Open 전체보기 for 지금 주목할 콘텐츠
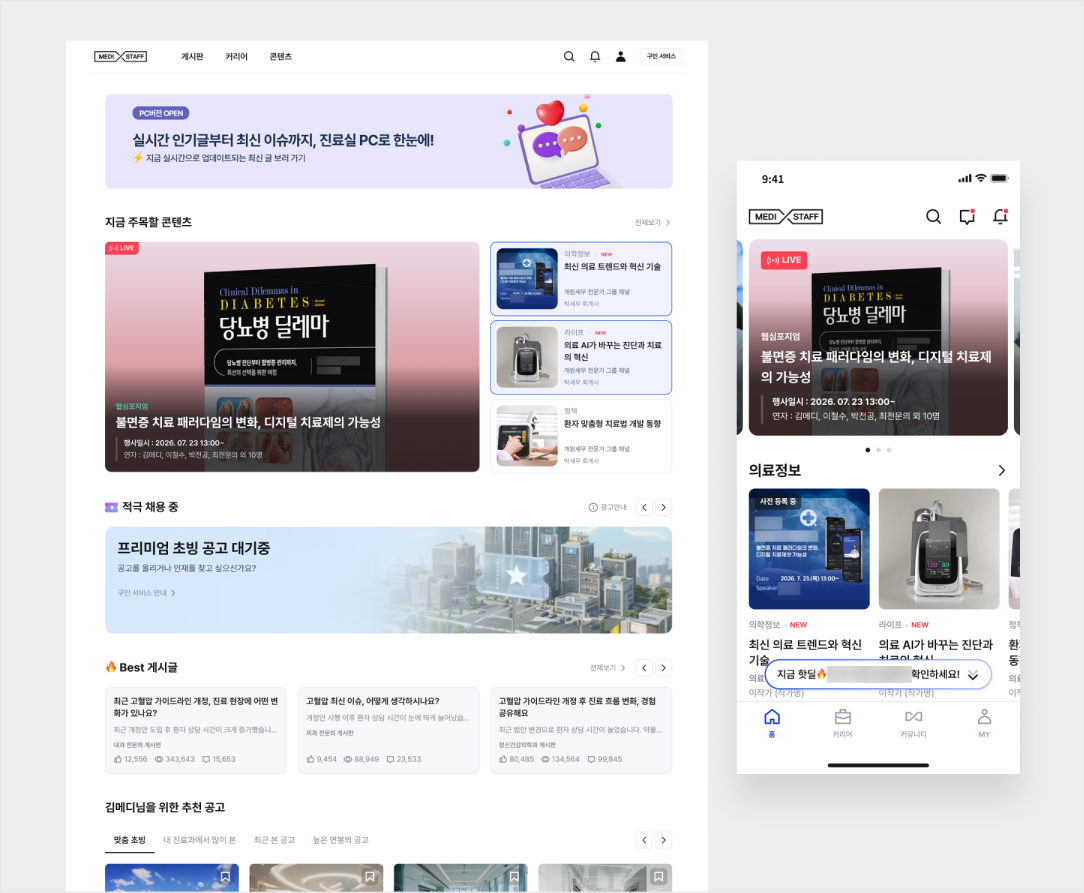1084x893 pixels. click(x=652, y=223)
